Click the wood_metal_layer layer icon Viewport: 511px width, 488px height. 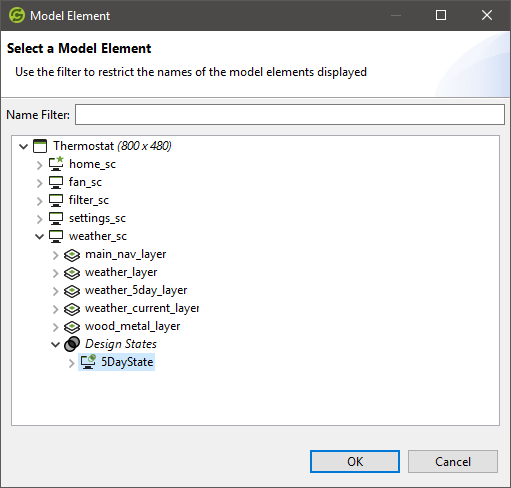pyautogui.click(x=72, y=327)
